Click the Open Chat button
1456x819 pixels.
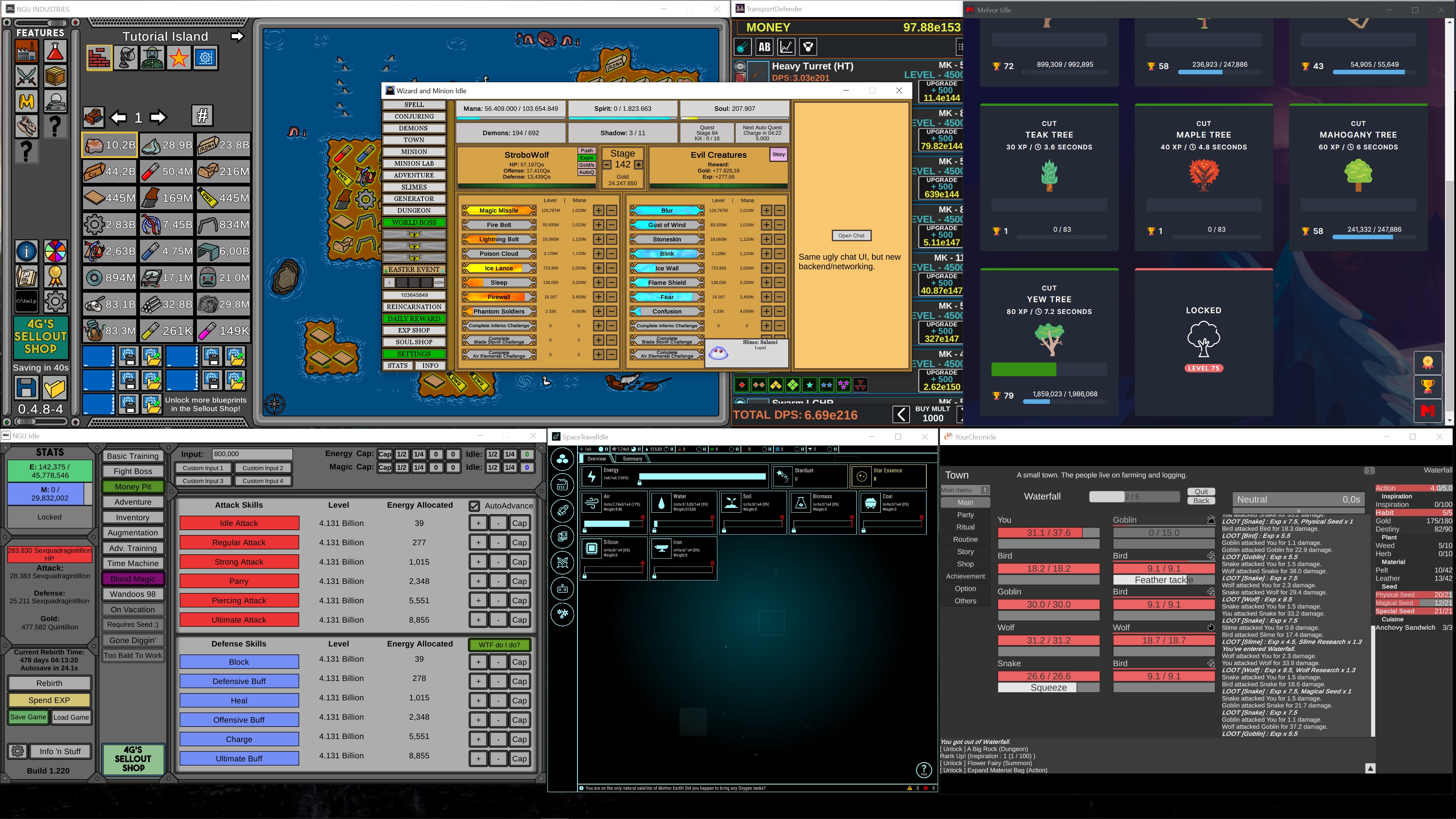point(851,236)
